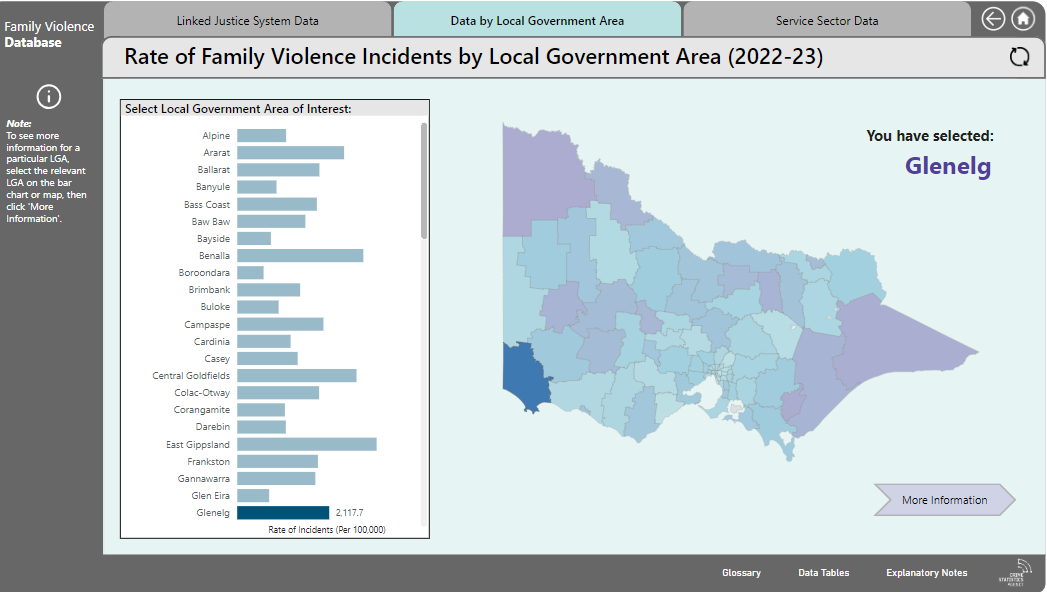Switch to Linked Justice System Data tab
Viewport: 1047px width, 592px height.
(x=247, y=21)
